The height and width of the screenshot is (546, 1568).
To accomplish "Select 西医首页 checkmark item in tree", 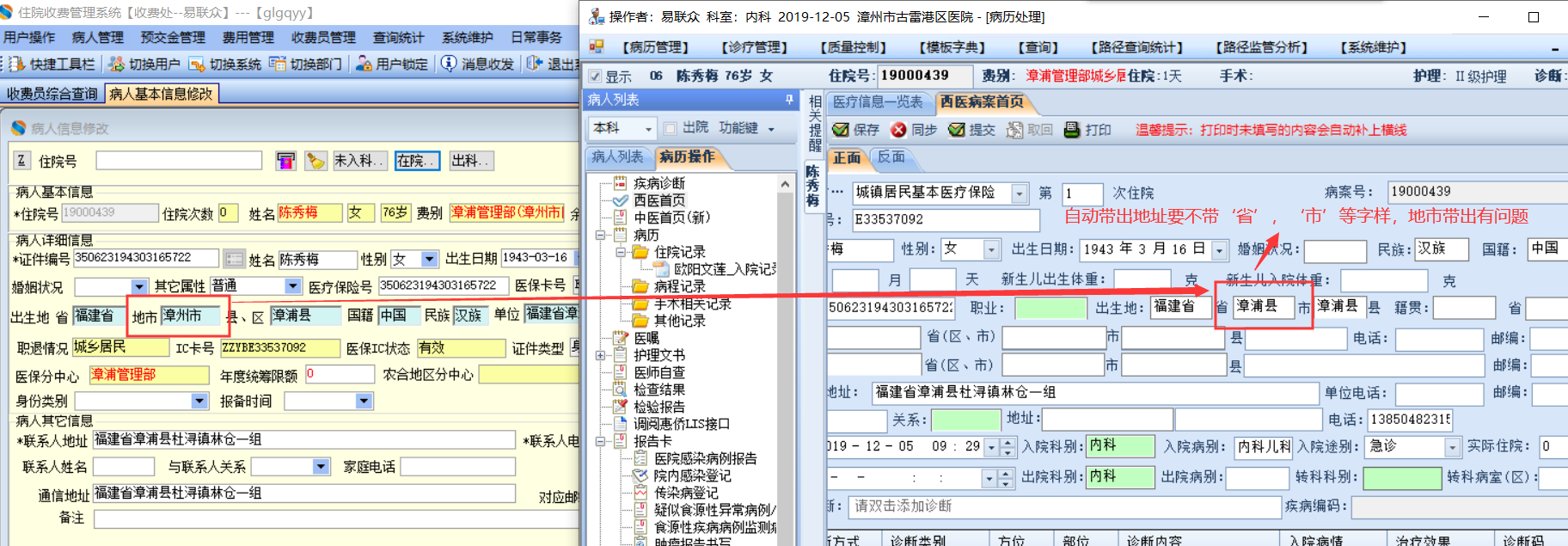I will tap(658, 200).
